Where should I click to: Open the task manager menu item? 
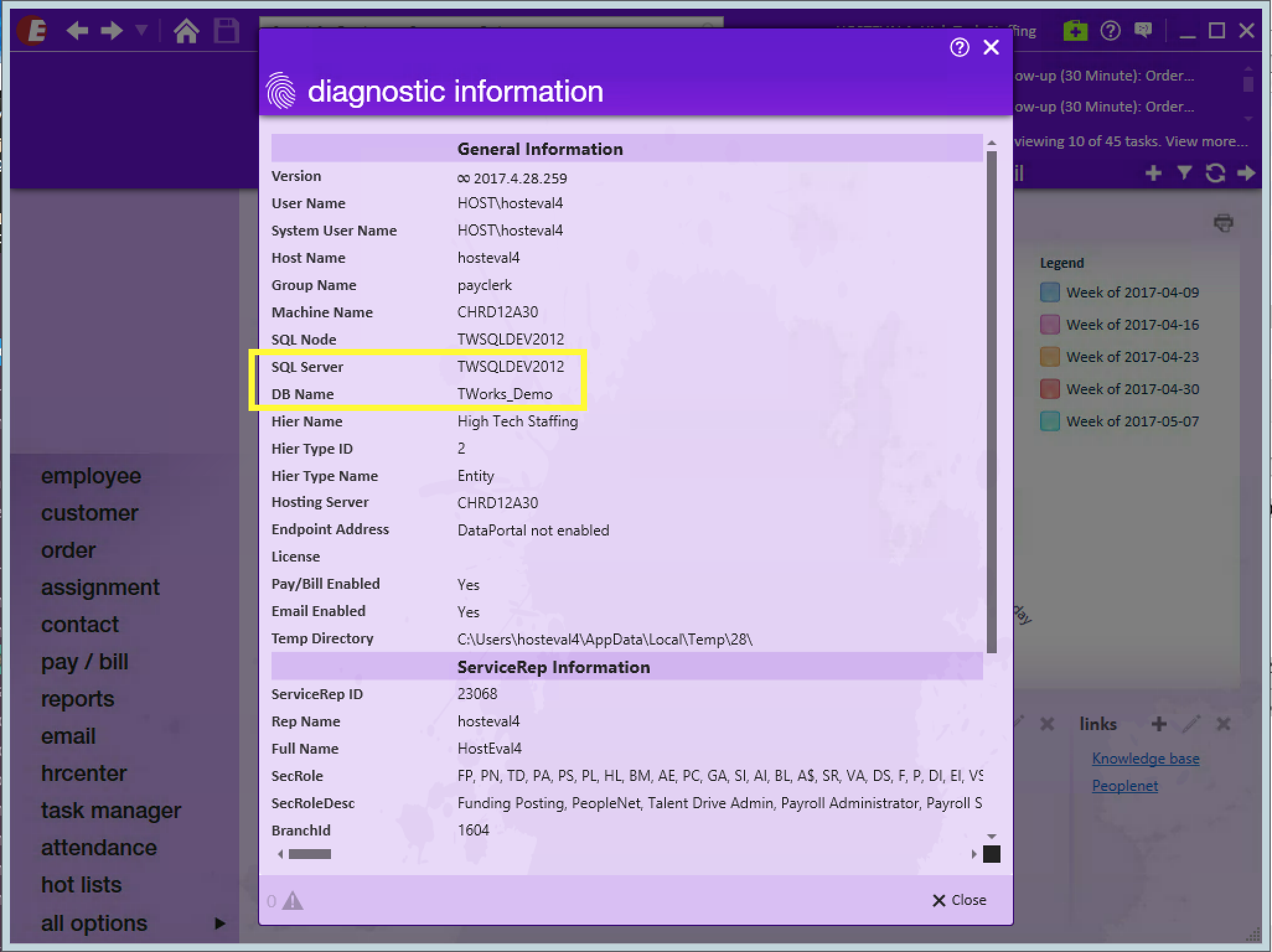coord(111,811)
